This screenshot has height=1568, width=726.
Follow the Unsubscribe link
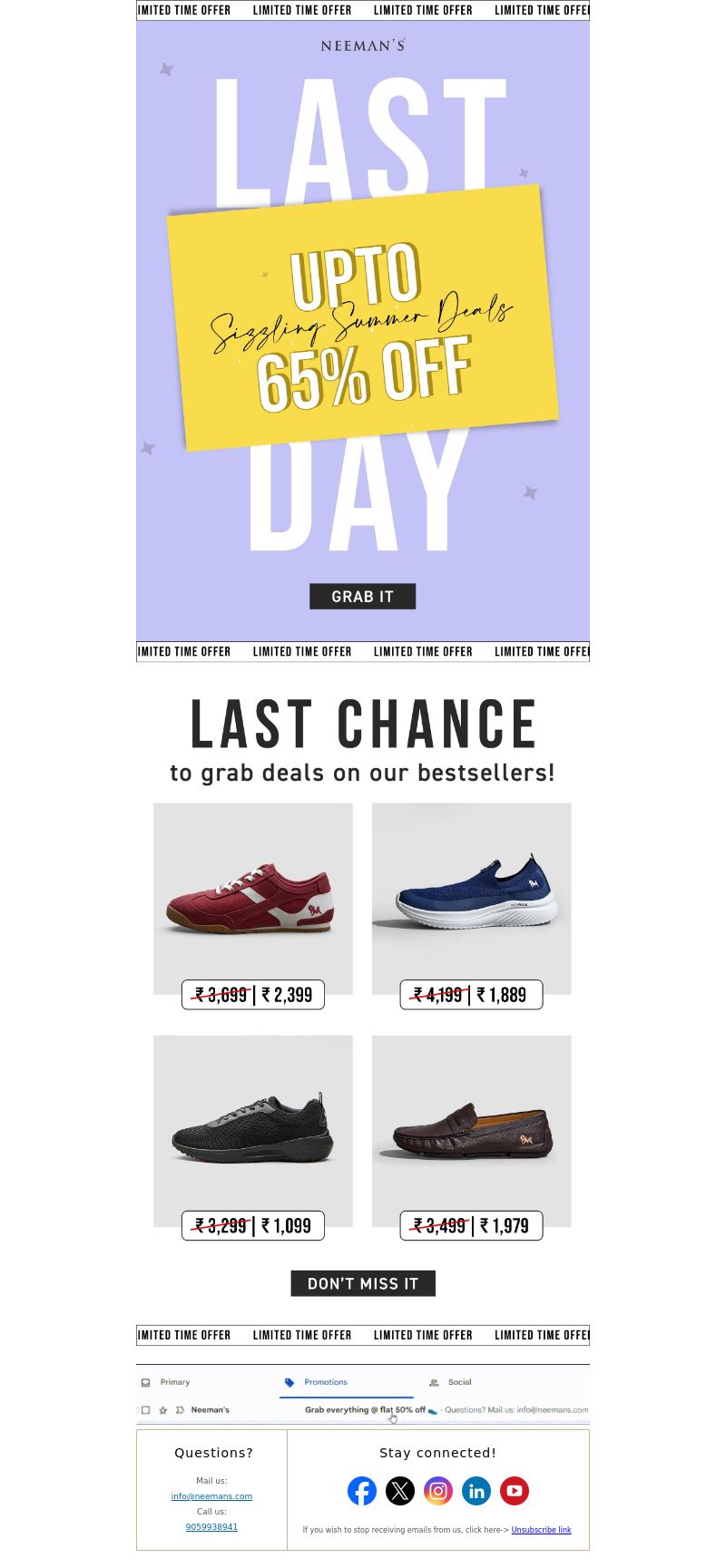[541, 1530]
